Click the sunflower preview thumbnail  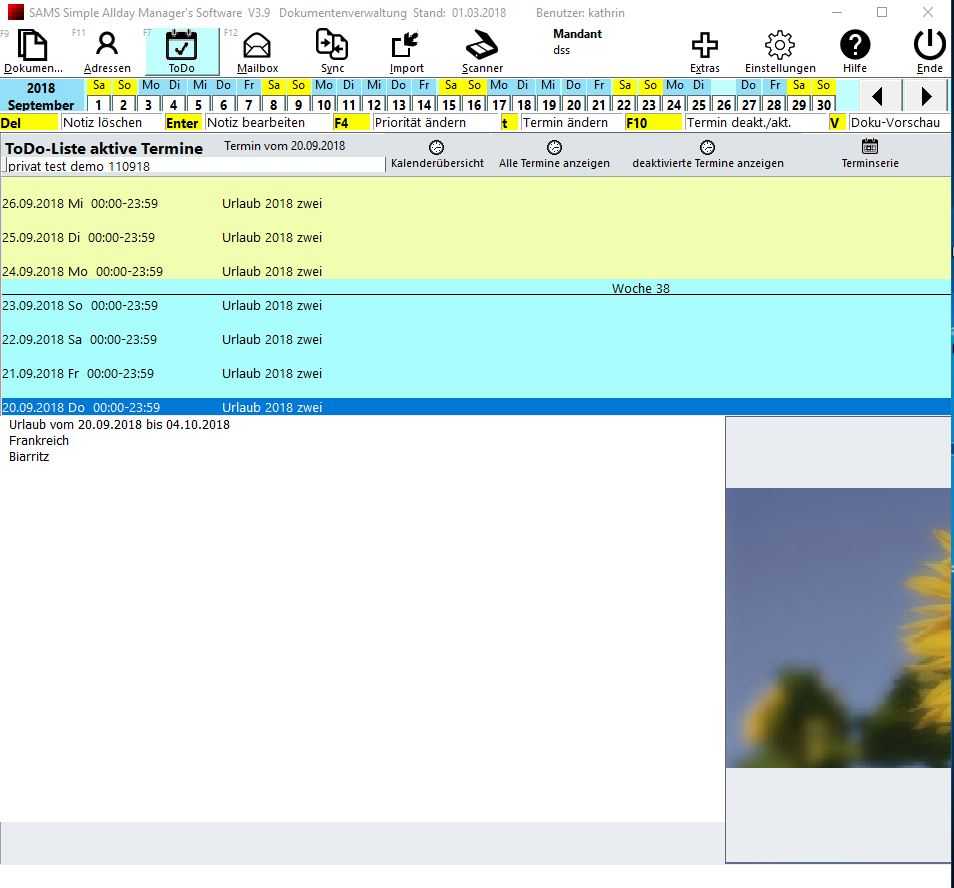tap(838, 627)
